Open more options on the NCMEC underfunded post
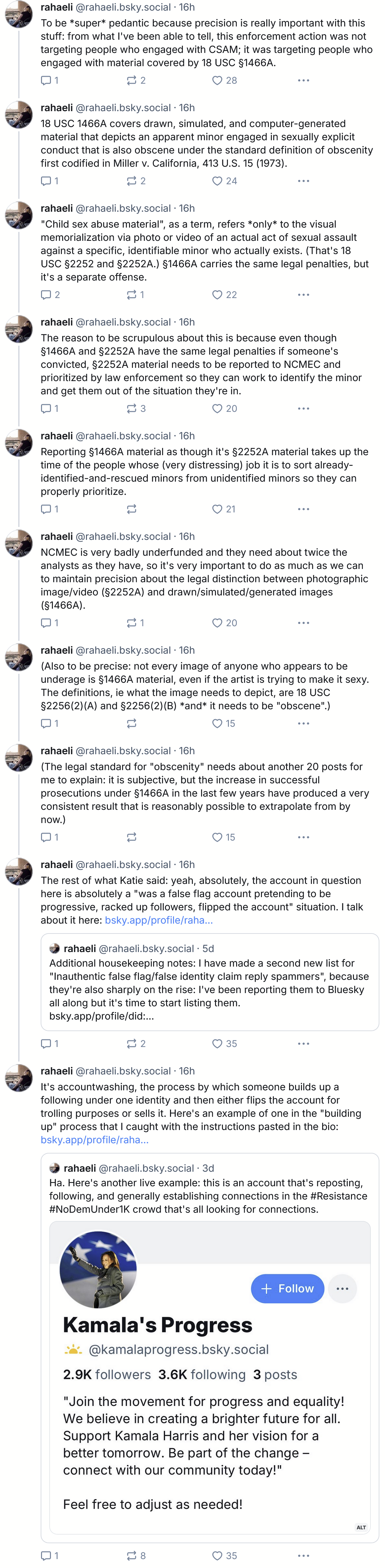This screenshot has width=385, height=1568. click(x=304, y=623)
